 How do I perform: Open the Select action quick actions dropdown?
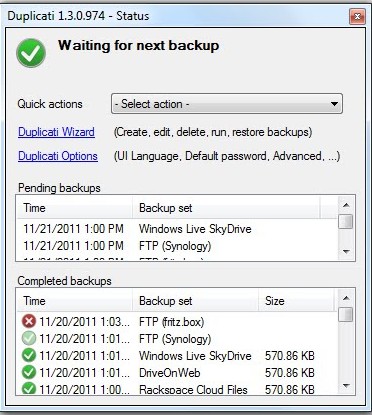point(227,104)
